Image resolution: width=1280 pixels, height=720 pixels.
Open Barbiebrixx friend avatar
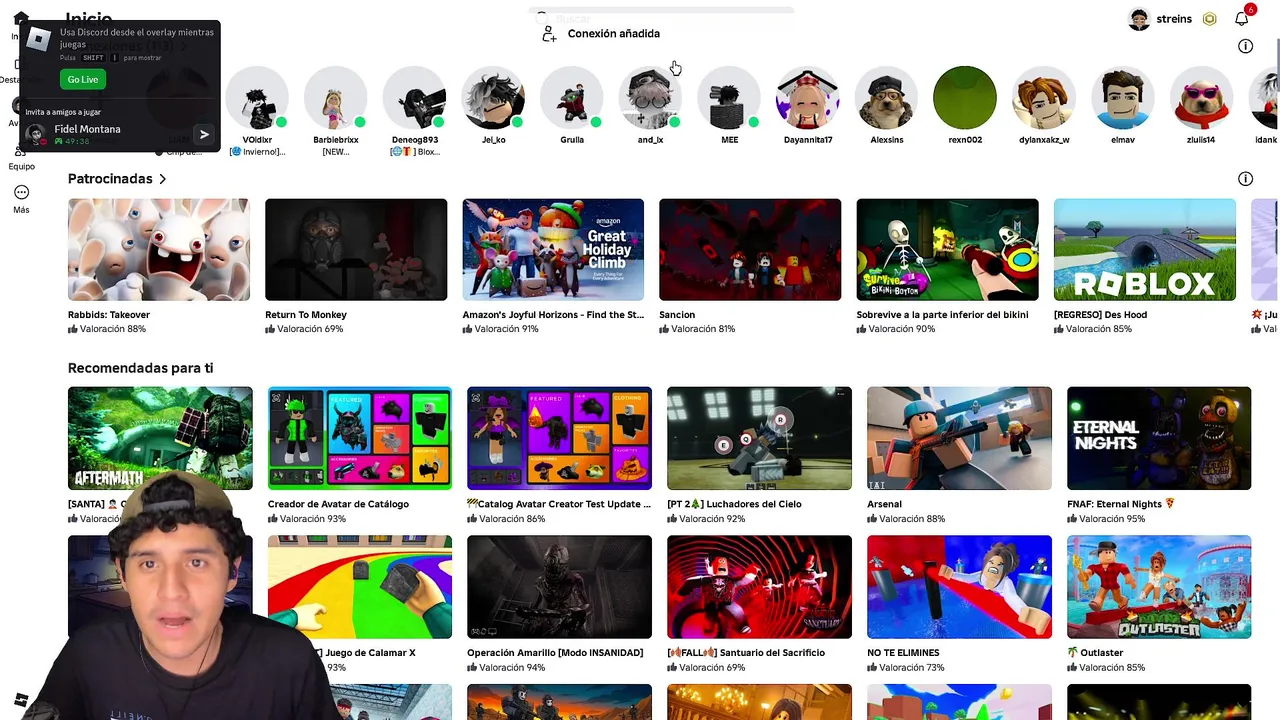click(336, 98)
